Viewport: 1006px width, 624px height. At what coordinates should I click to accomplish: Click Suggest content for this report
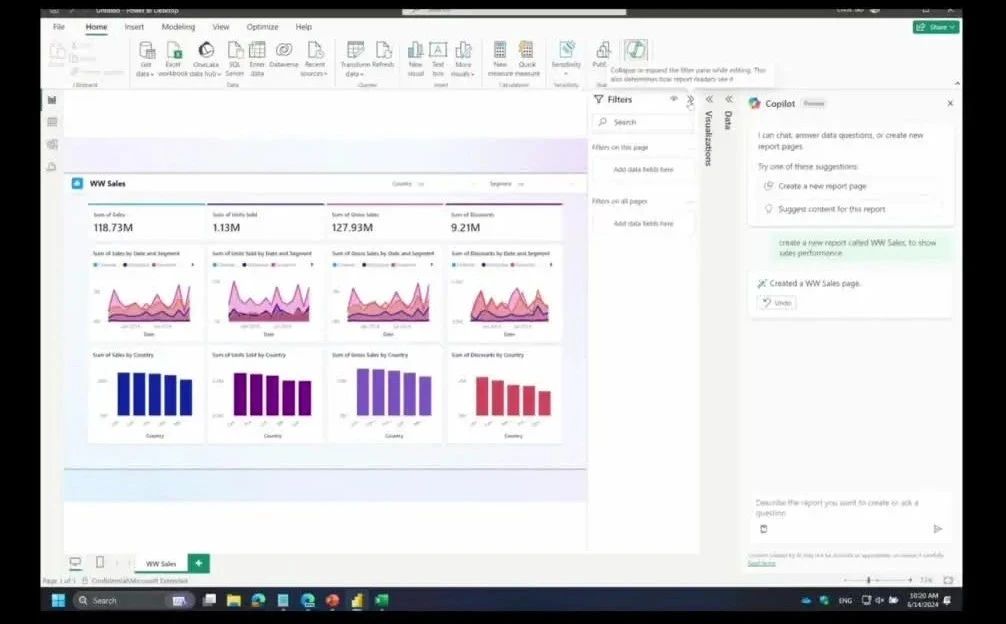click(851, 209)
